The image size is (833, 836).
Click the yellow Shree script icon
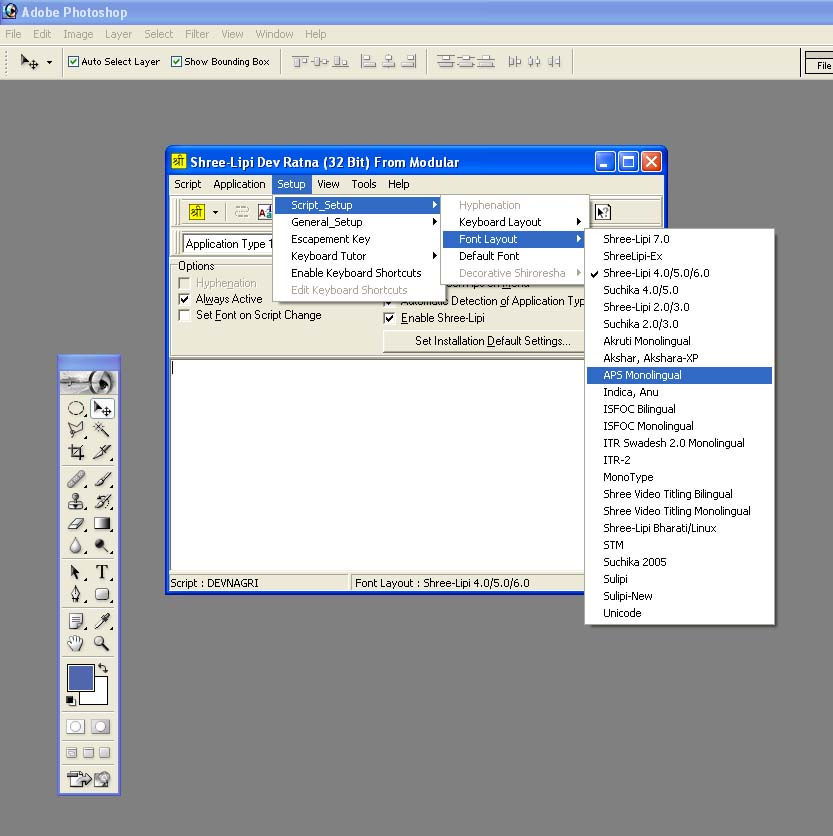[197, 212]
